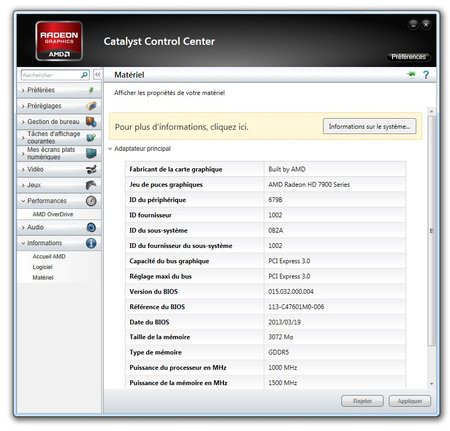
Task: Click 'ID du fournisseur du sous-système' label
Action: [181, 246]
